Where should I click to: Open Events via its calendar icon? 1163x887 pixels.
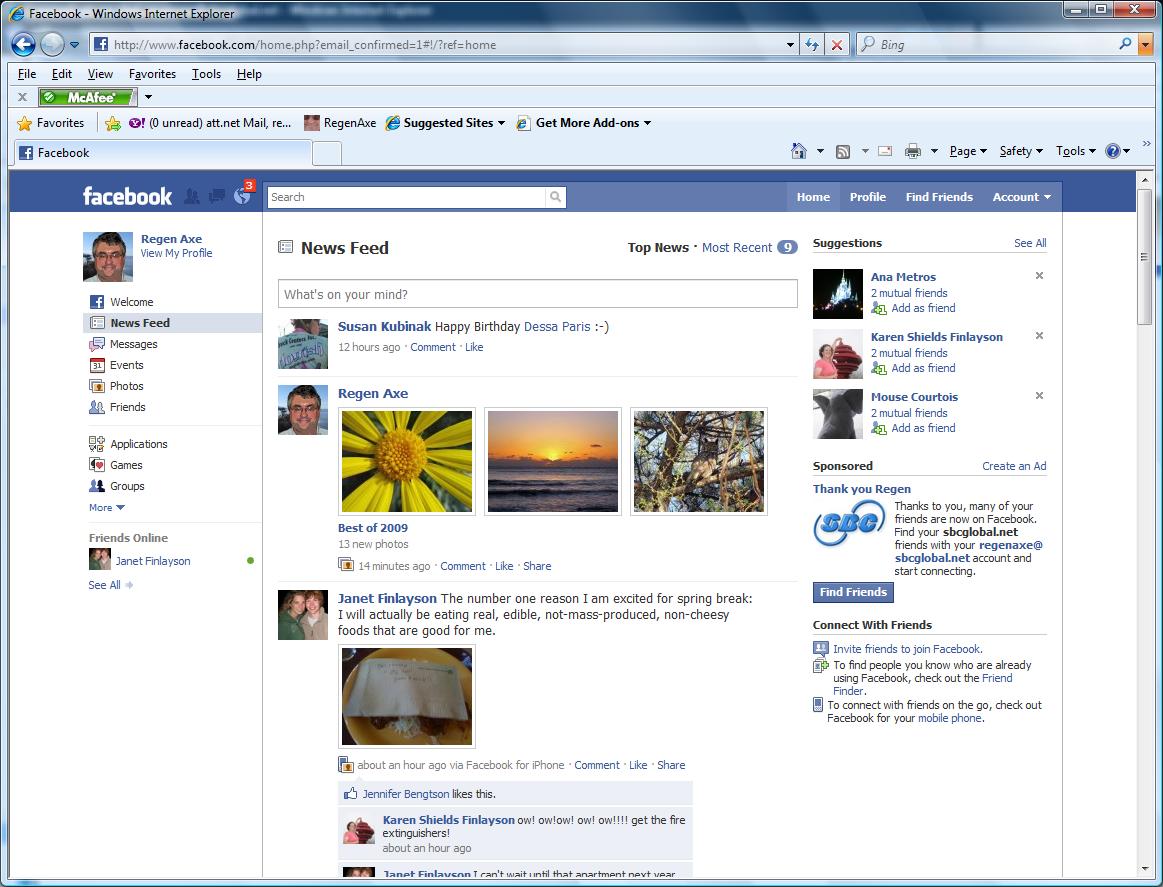(x=97, y=365)
